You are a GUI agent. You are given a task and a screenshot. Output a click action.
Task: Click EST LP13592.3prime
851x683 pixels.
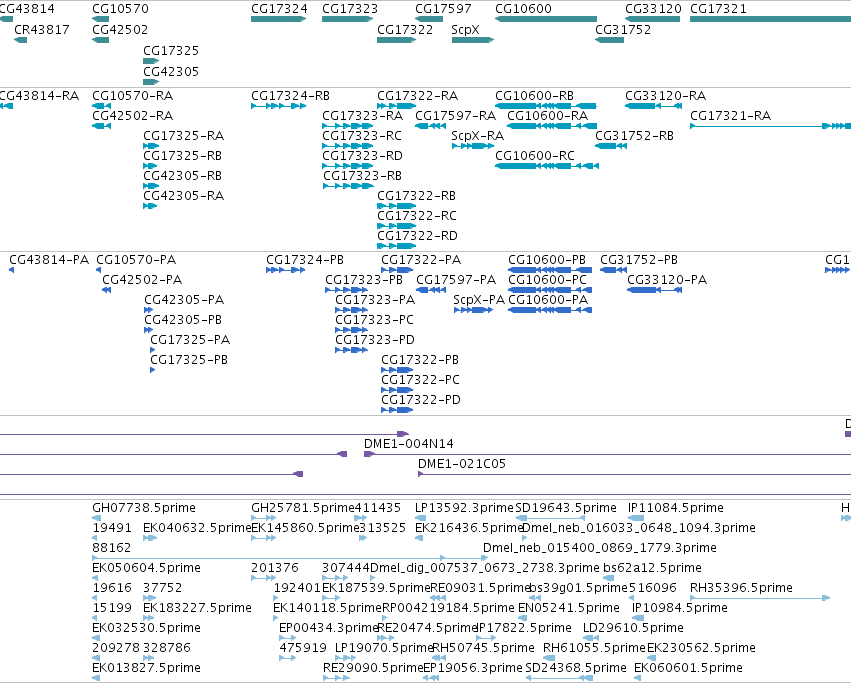coord(464,508)
